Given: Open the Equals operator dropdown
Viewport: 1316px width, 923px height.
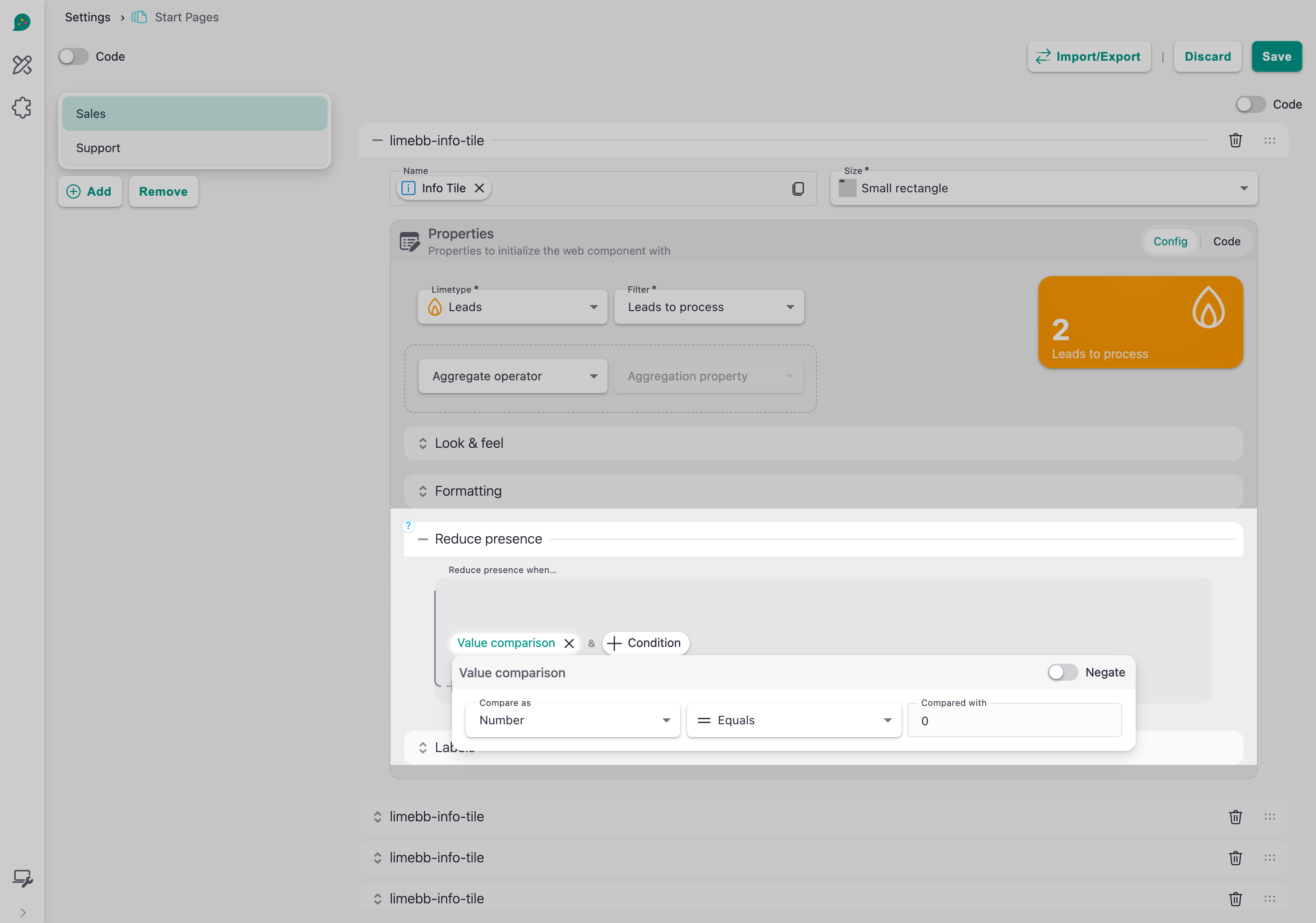Looking at the screenshot, I should point(794,720).
